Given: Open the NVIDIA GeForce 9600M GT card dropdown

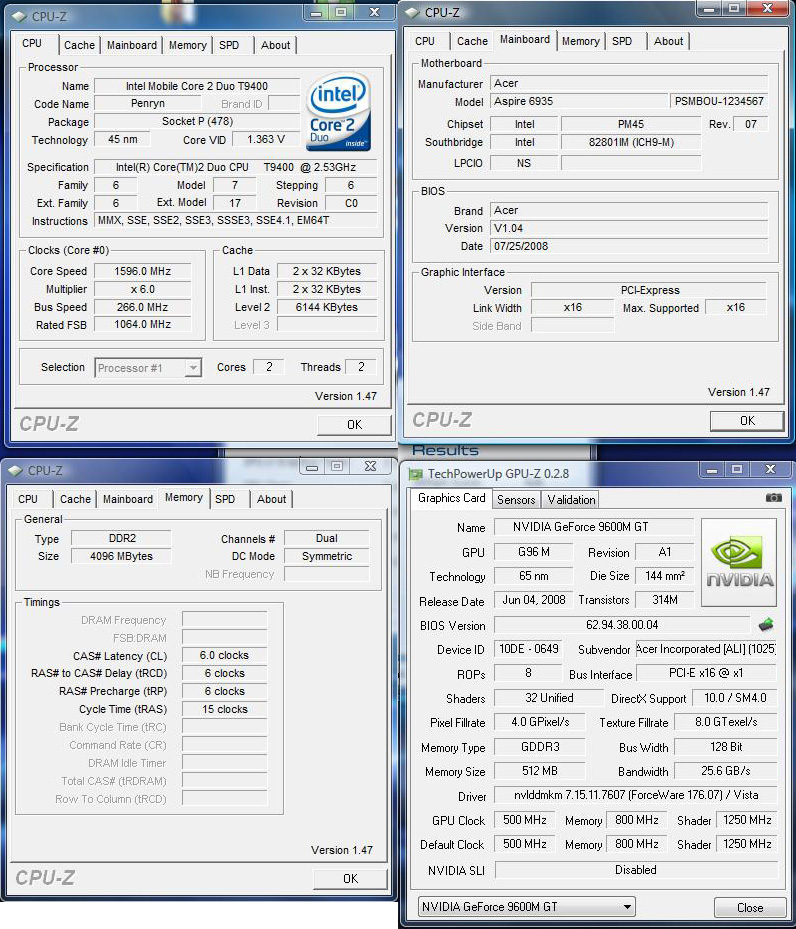Looking at the screenshot, I should pyautogui.click(x=527, y=906).
